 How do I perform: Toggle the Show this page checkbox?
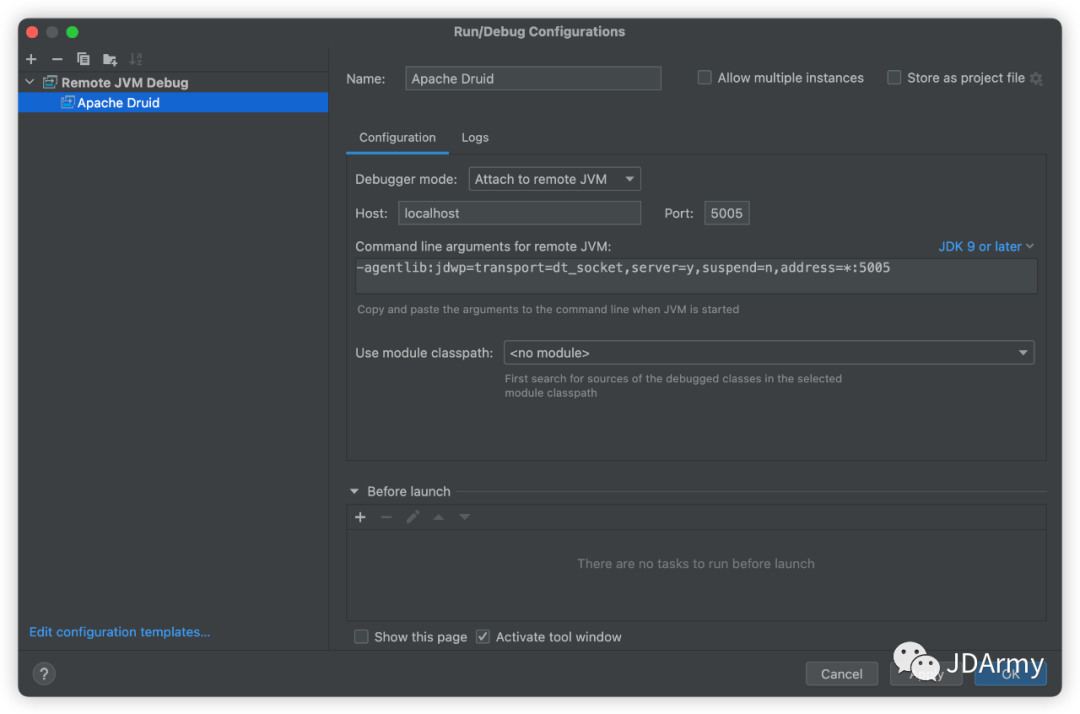point(361,637)
